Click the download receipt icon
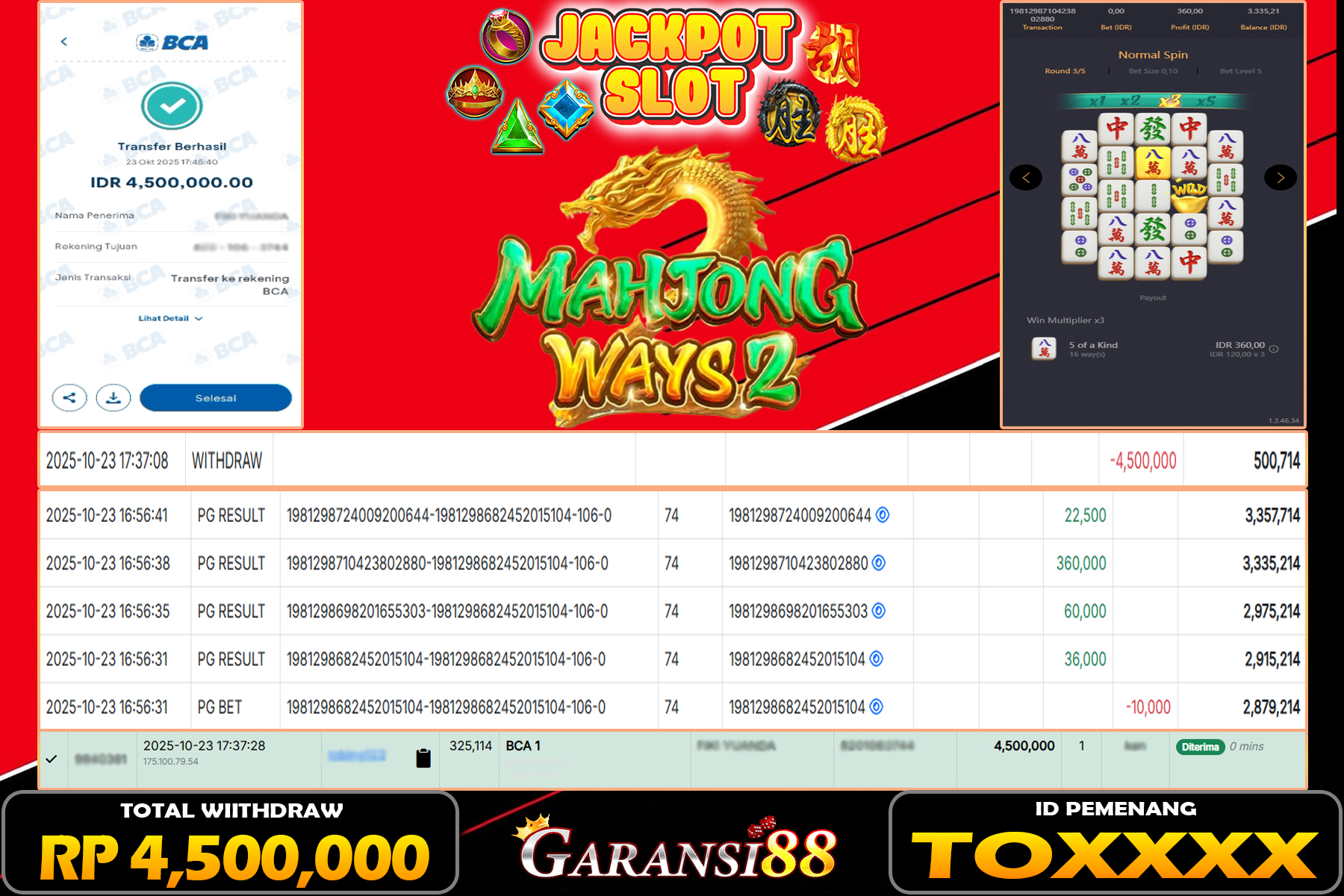The image size is (1344, 896). pos(113,398)
